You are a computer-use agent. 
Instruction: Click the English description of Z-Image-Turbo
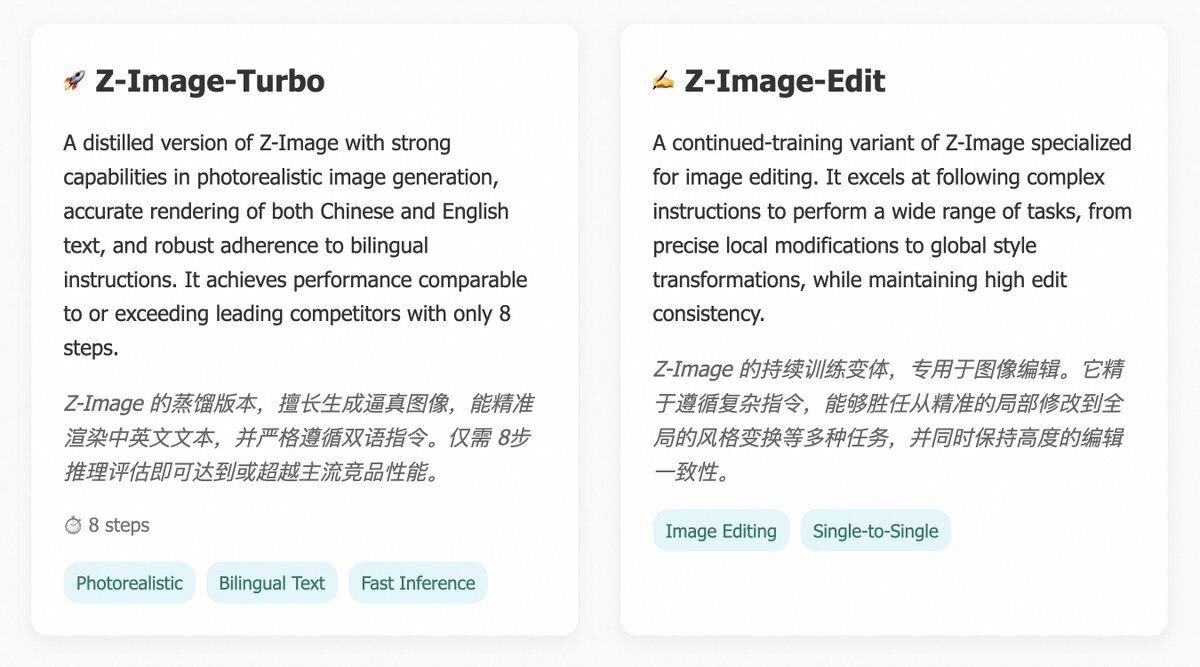click(x=295, y=245)
